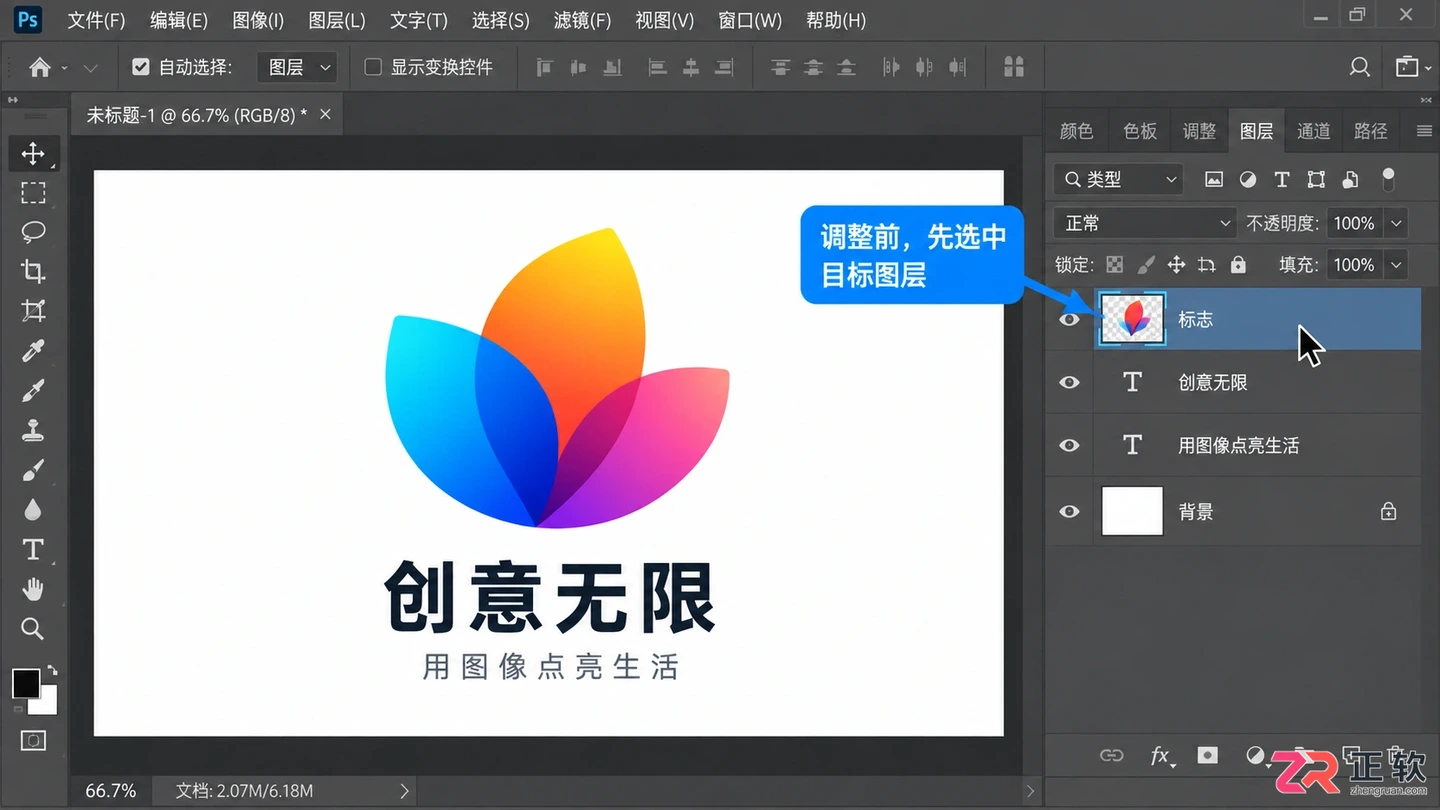Screen dimensions: 1440x810
Task: Toggle the layer filter on/off switch
Action: tap(1388, 180)
